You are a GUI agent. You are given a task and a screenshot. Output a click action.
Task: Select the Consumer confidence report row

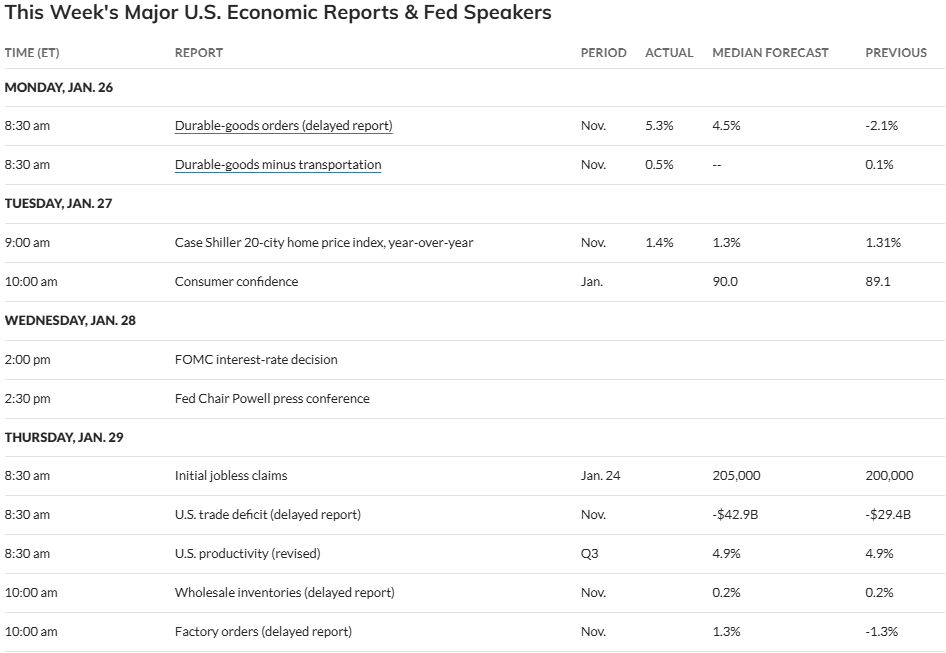click(x=236, y=282)
